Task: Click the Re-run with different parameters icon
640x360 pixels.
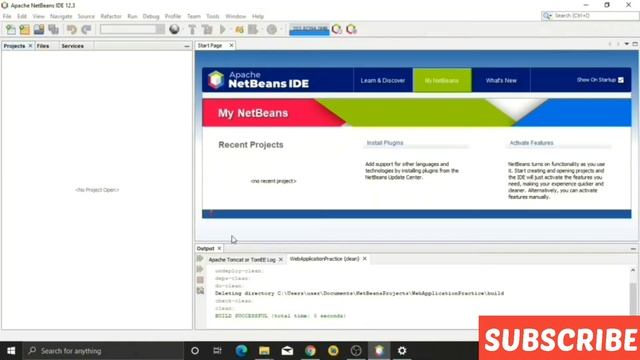Action: click(x=200, y=269)
